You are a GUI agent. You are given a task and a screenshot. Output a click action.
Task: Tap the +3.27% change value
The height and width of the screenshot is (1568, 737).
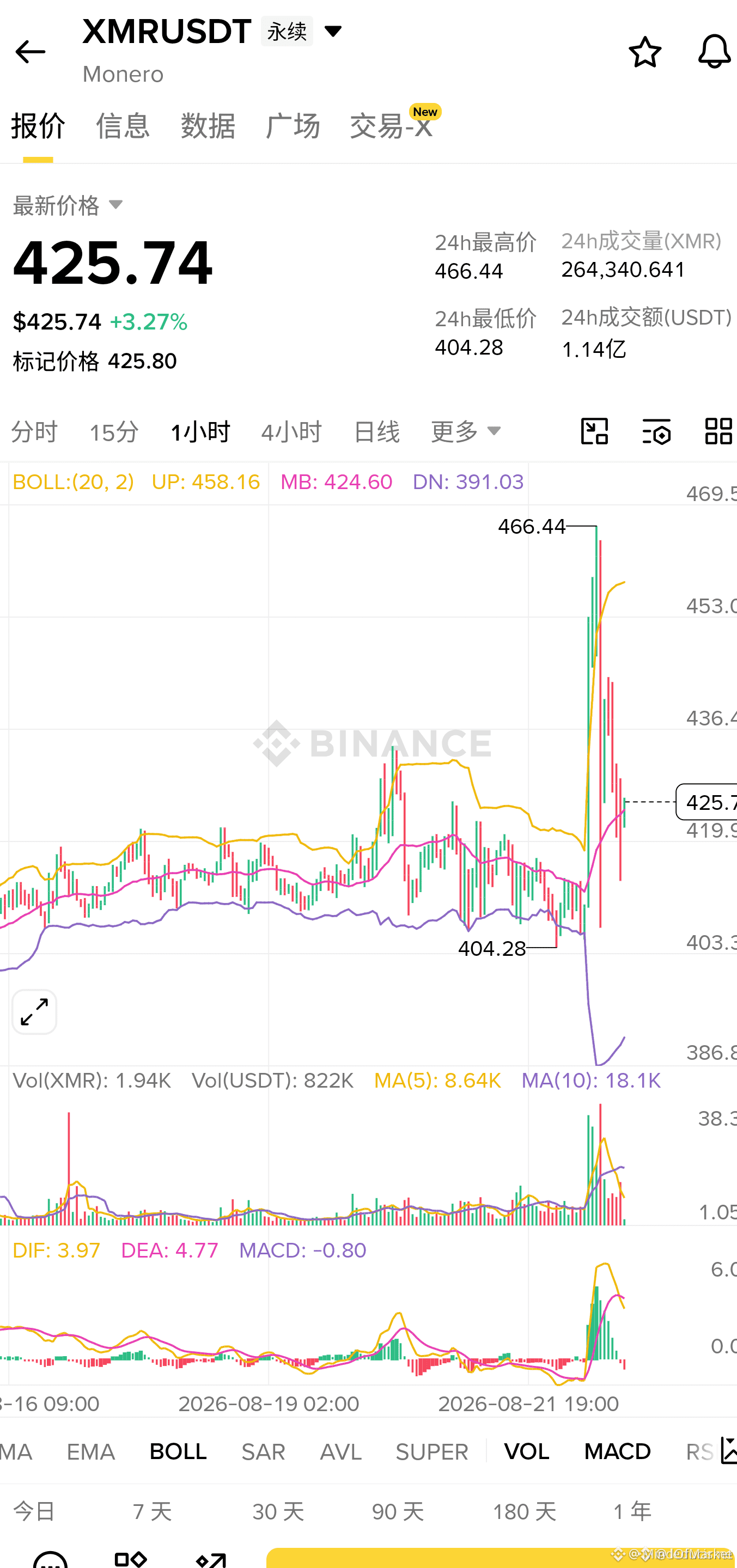point(149,322)
